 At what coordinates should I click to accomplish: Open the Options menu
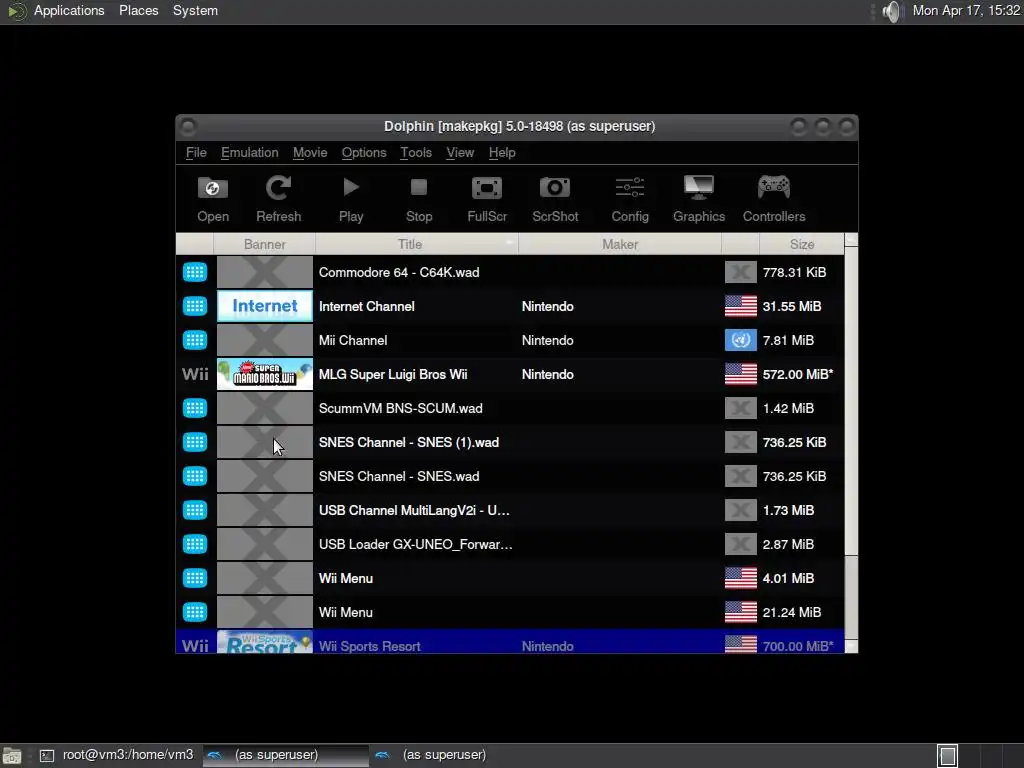[x=364, y=152]
